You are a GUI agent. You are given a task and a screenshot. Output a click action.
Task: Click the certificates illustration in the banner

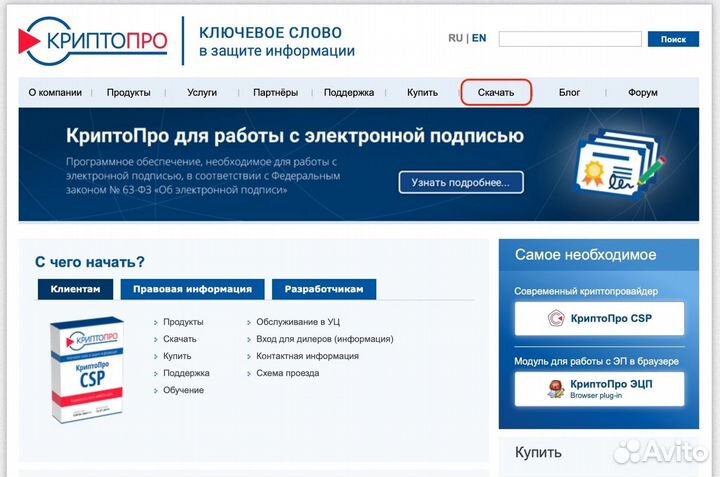click(x=620, y=164)
